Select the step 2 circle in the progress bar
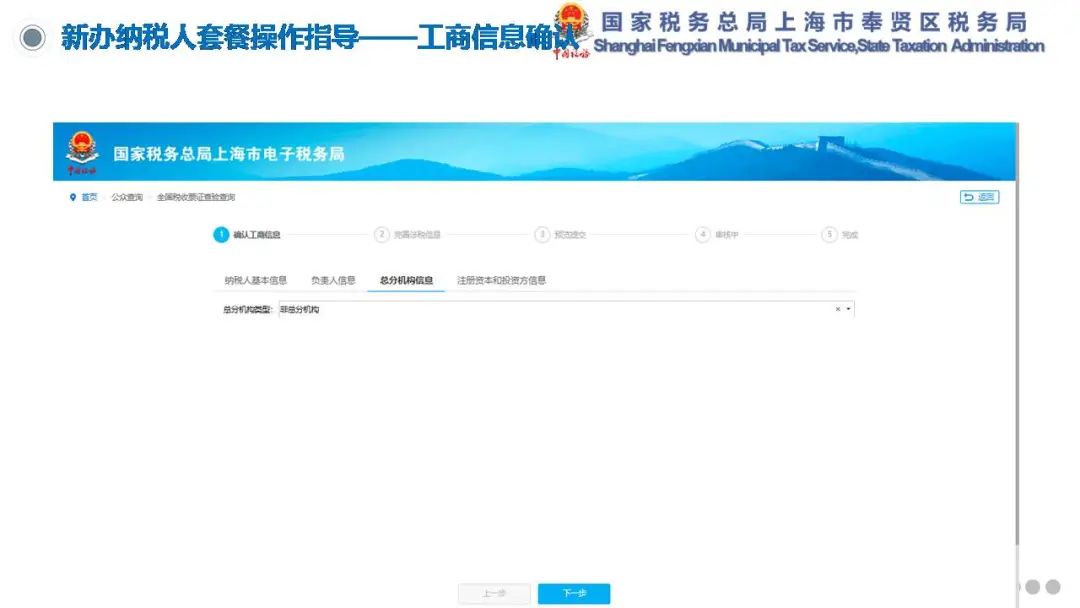This screenshot has width=1080, height=608. coord(382,235)
